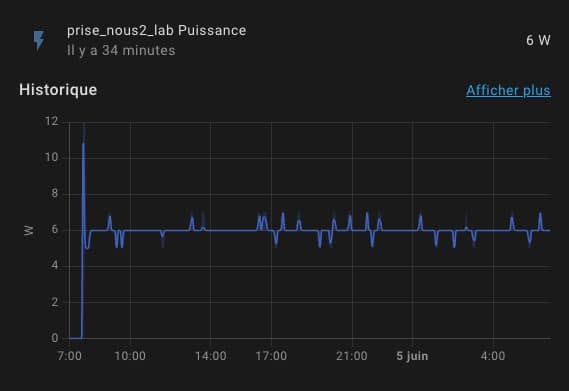The image size is (569, 391).
Task: Click the tall startup spike in the chart
Action: [x=83, y=232]
